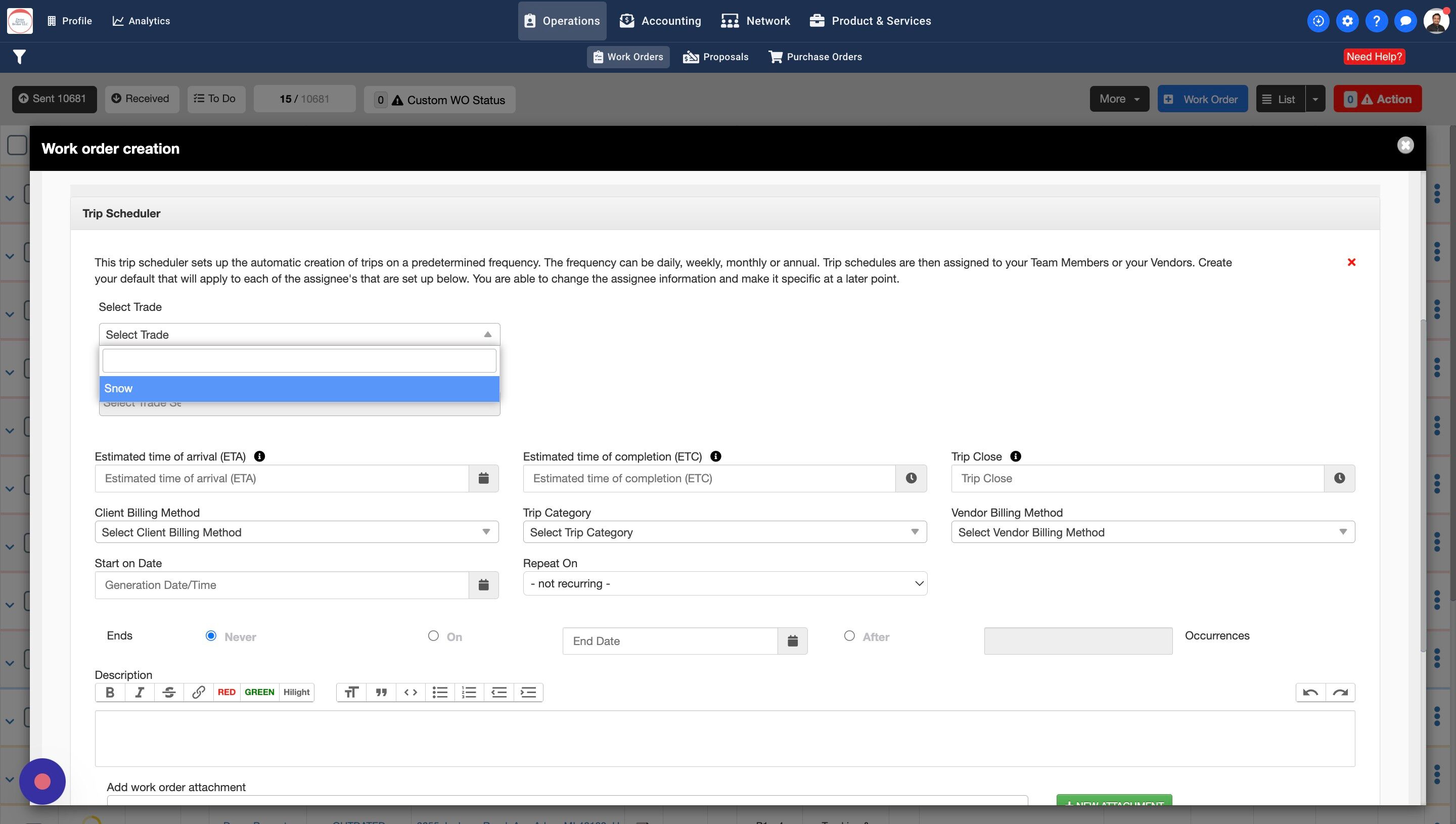Open the Repeat On dropdown
1456x824 pixels.
[724, 583]
